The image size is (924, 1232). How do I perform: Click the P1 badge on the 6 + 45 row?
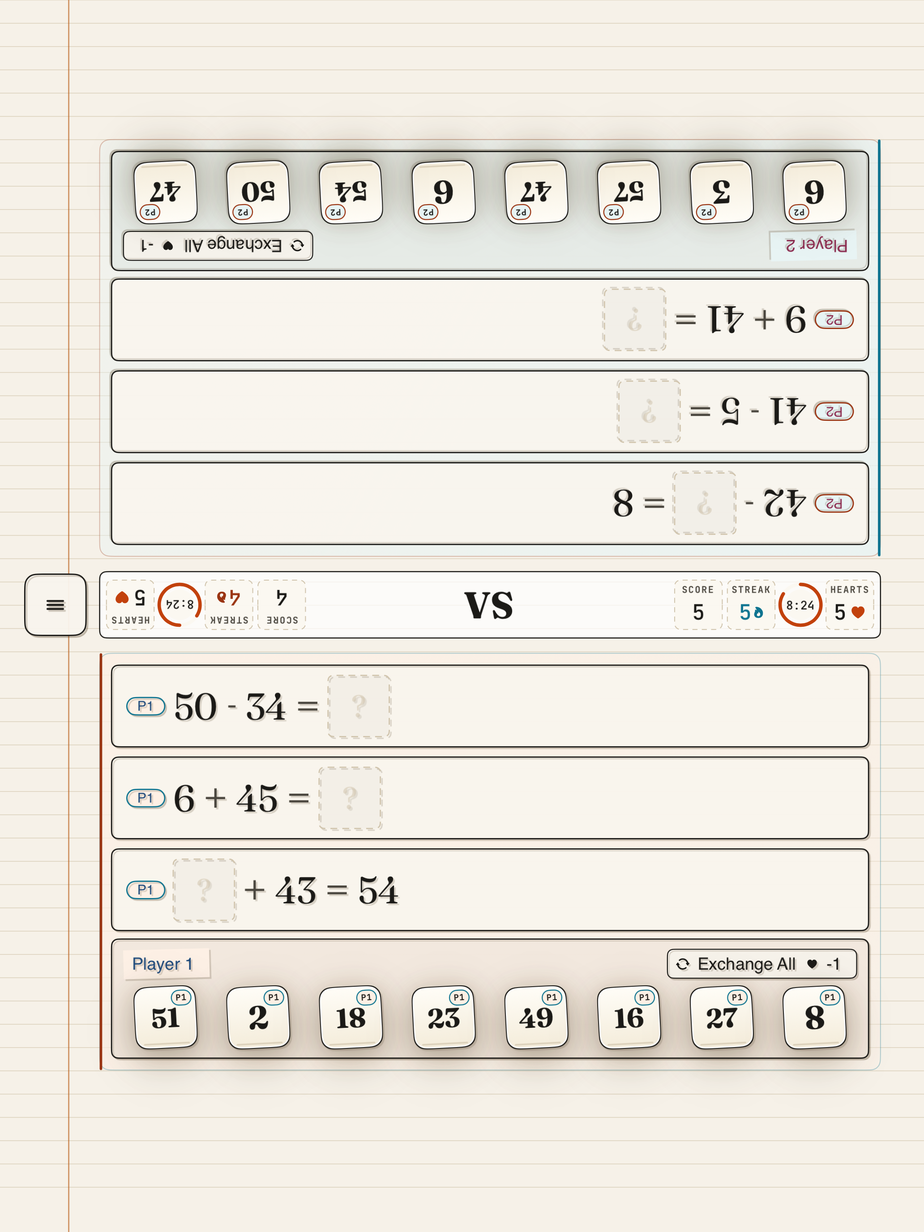point(146,799)
